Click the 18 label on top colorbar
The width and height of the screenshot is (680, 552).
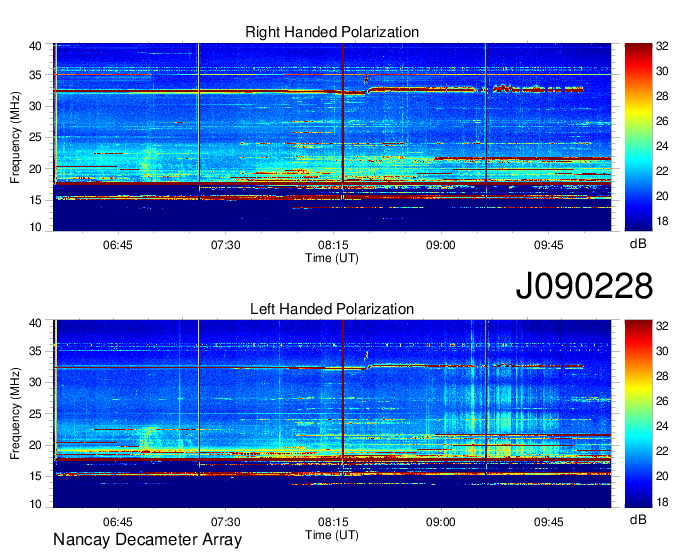662,221
